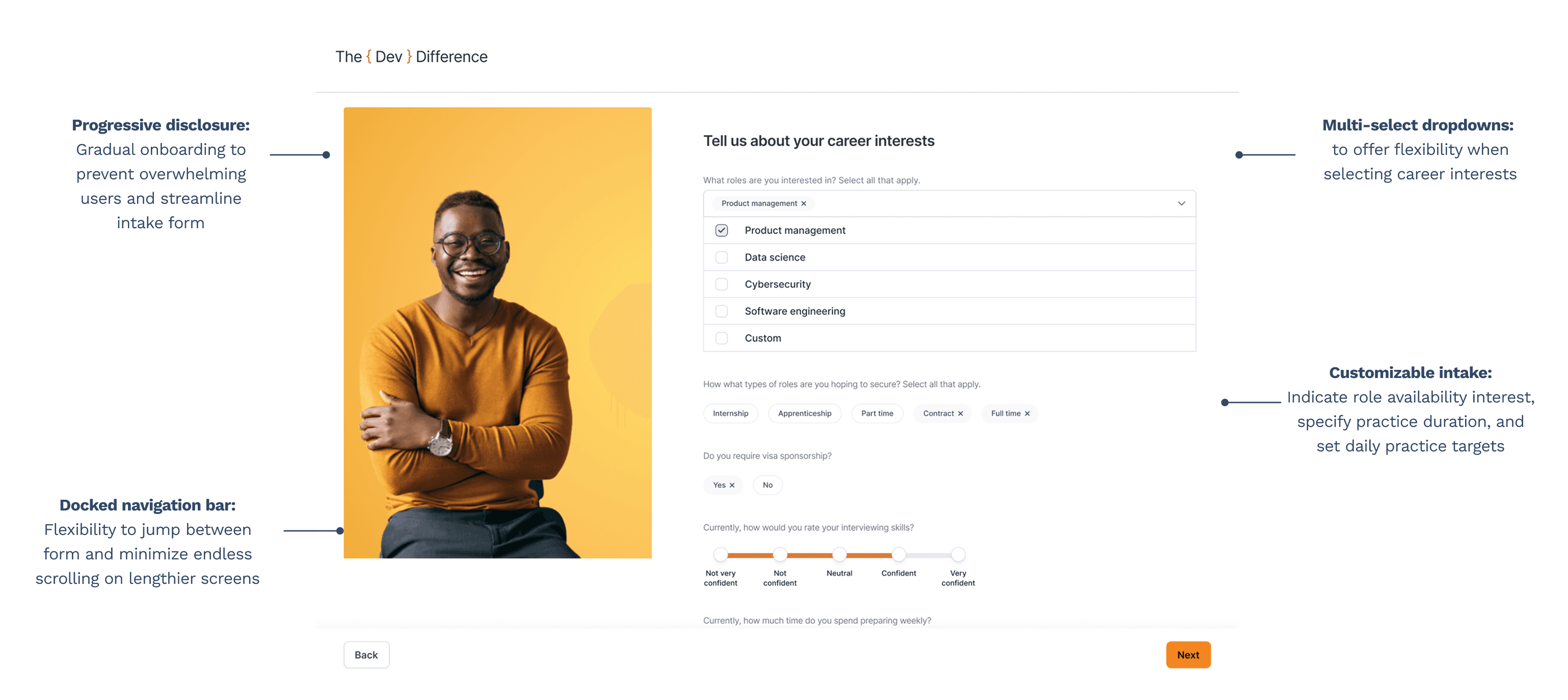
Task: Click the Back button
Action: (366, 655)
